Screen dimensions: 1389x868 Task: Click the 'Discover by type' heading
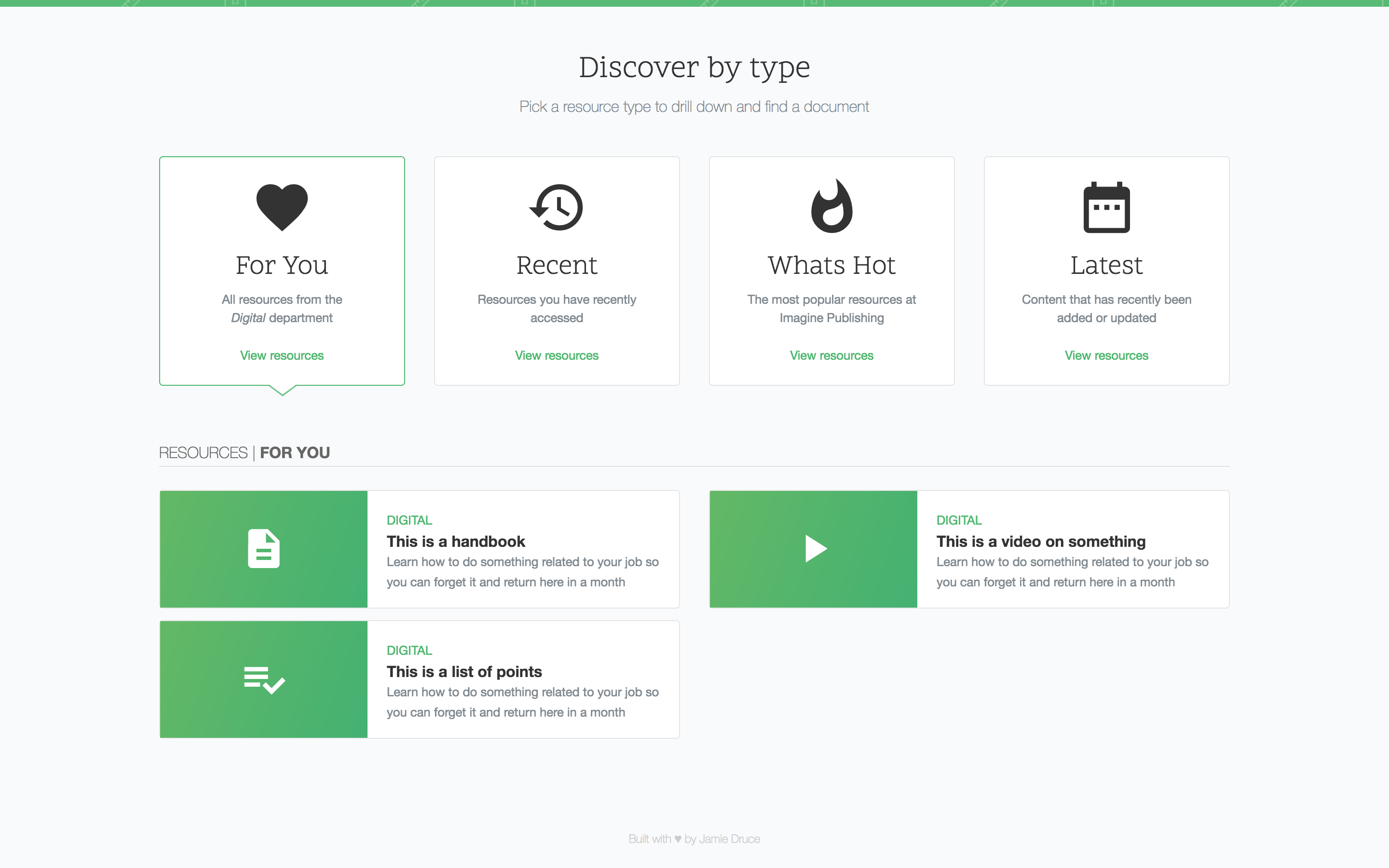click(694, 68)
